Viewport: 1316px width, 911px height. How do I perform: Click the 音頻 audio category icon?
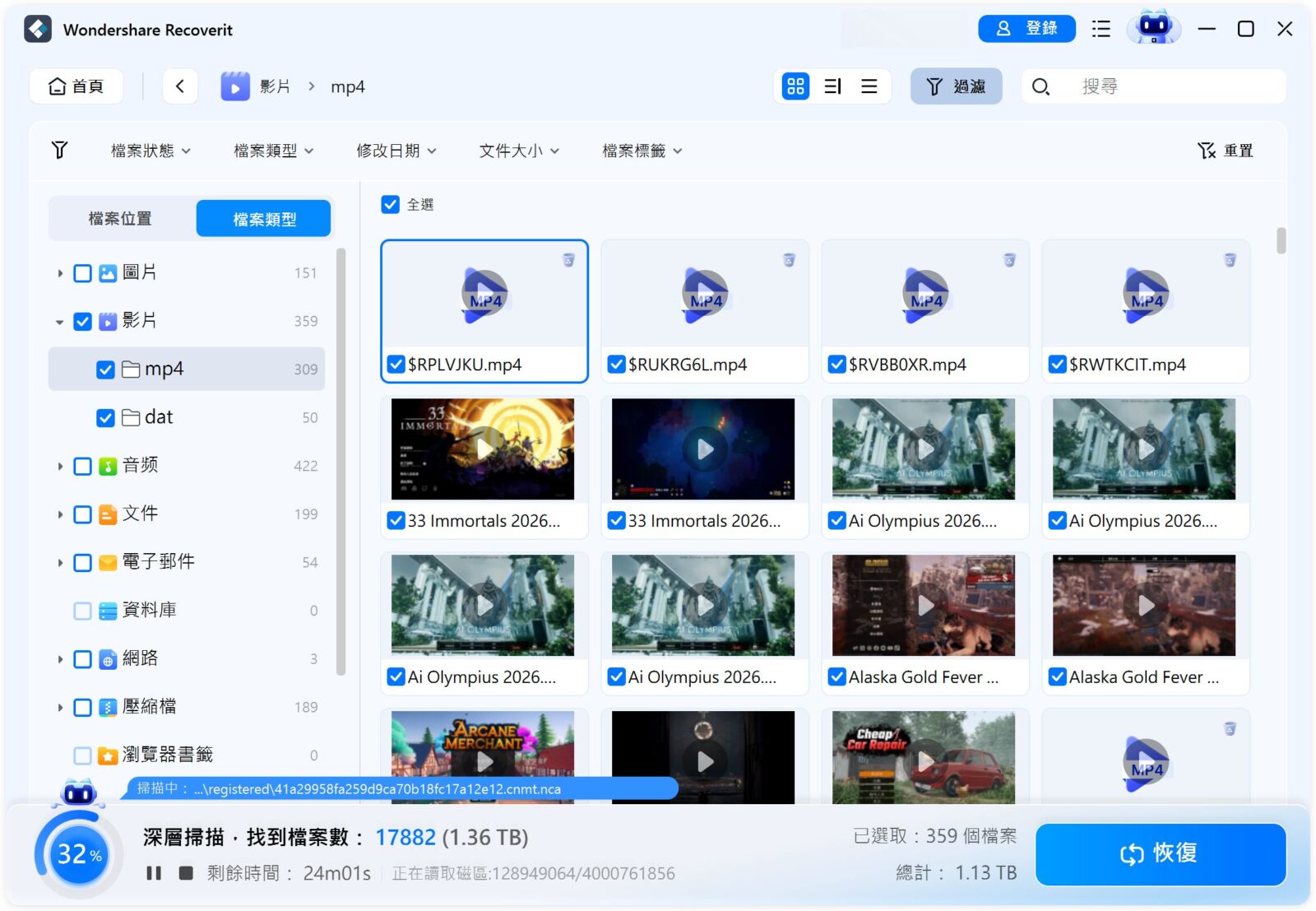tap(108, 467)
